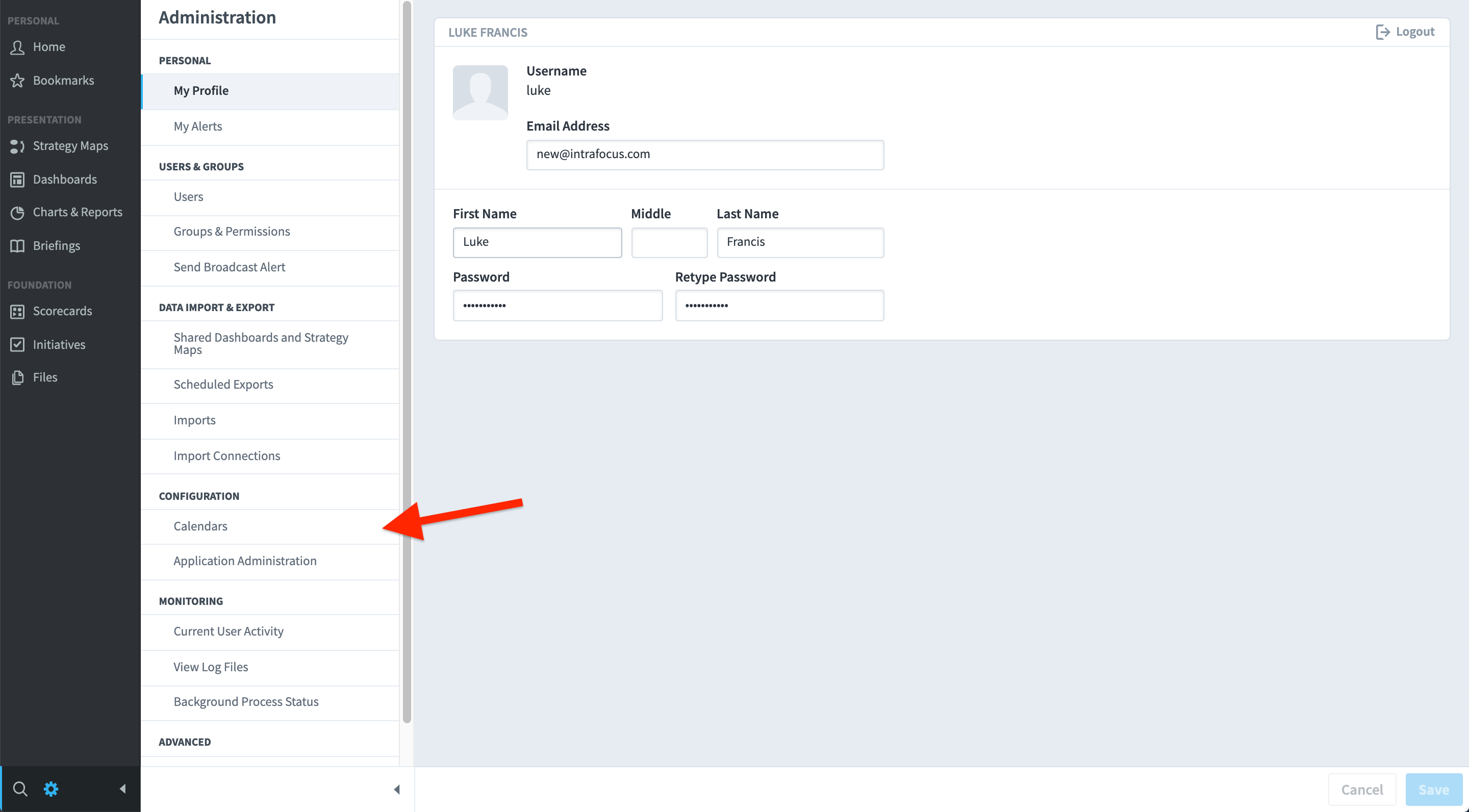Click the Email Address field

[705, 155]
